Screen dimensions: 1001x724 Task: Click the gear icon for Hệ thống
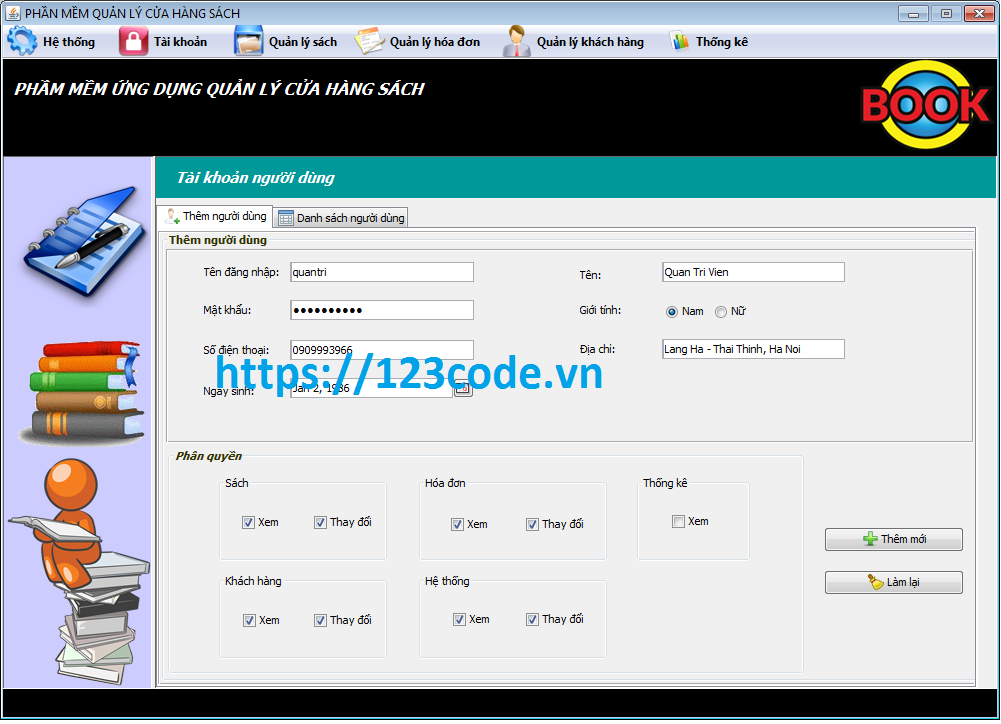pos(22,41)
